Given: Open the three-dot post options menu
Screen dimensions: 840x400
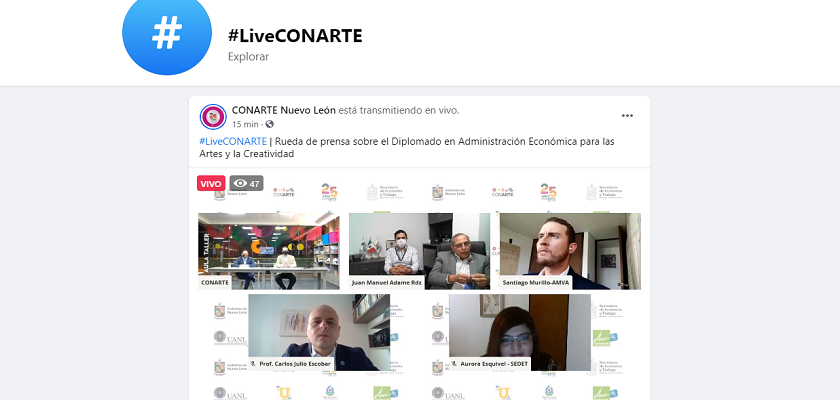Looking at the screenshot, I should [627, 116].
